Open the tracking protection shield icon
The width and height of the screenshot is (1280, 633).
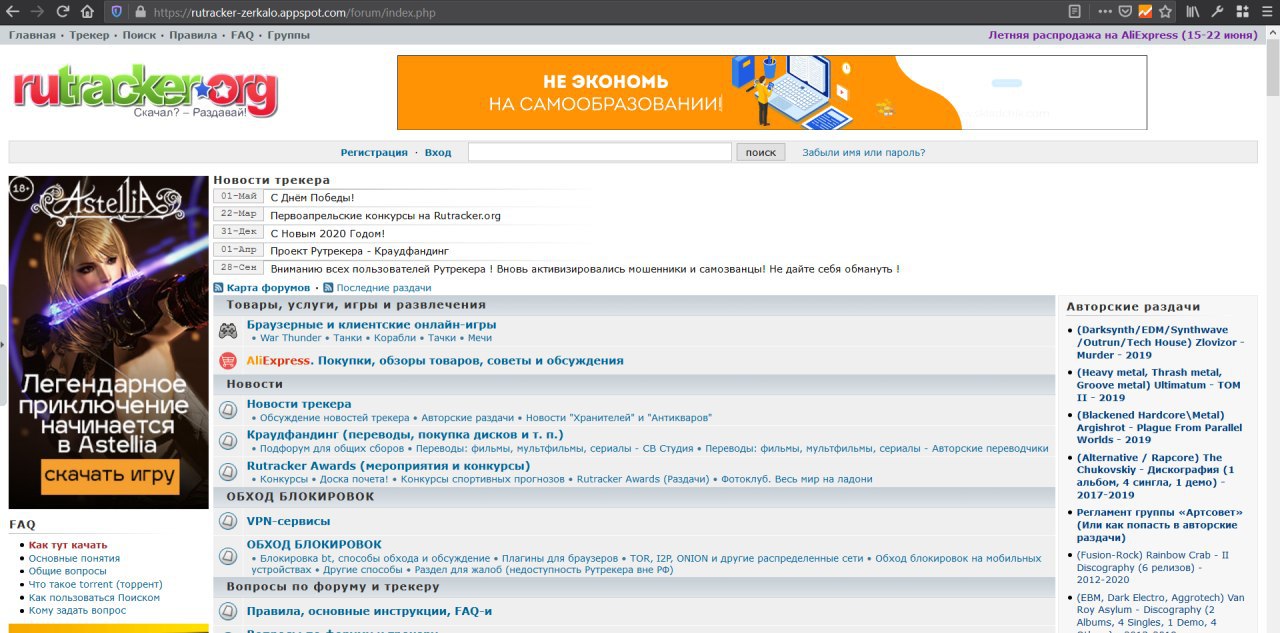click(x=116, y=12)
